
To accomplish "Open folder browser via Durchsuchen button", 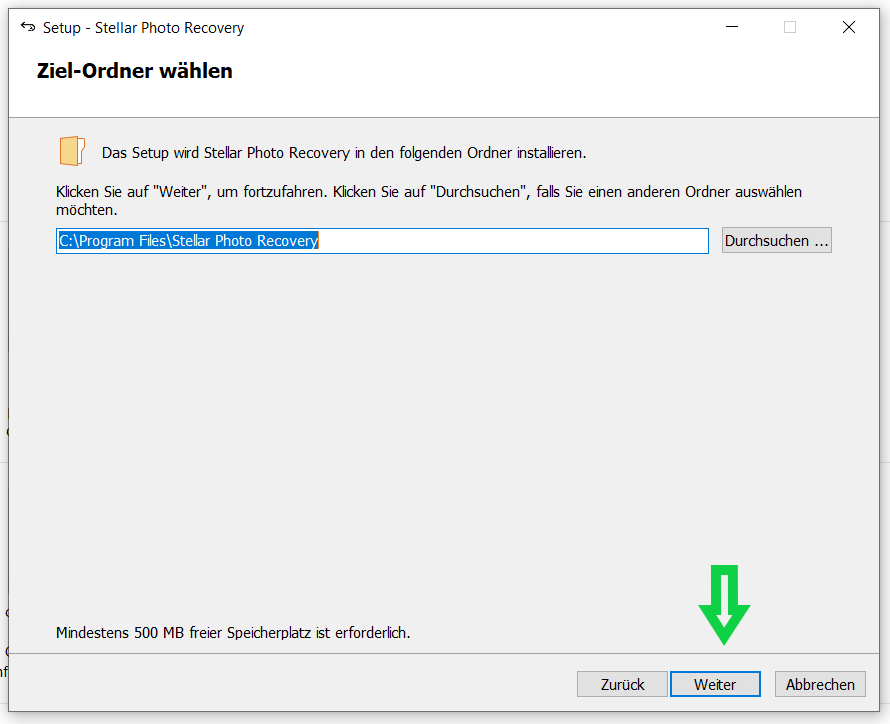I will coord(776,241).
